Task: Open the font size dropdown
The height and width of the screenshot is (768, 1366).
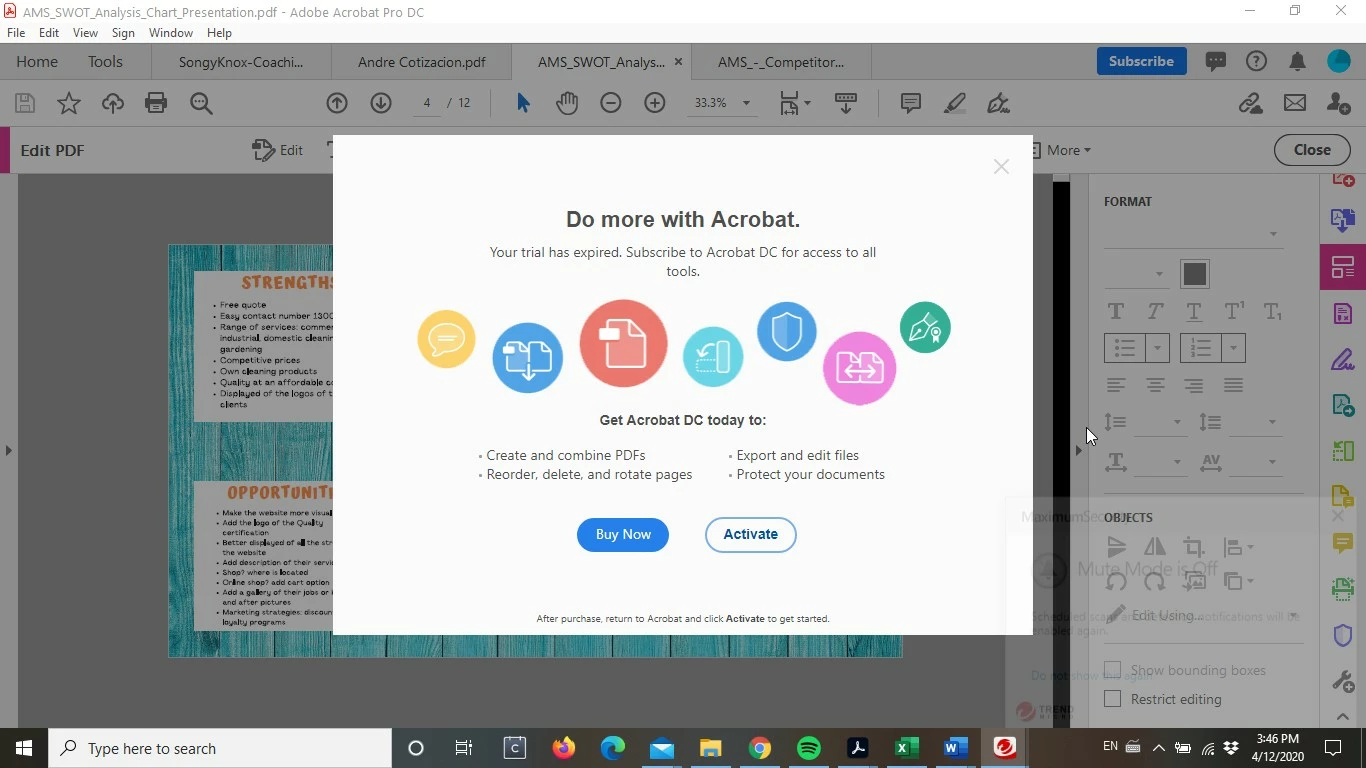Action: [1159, 274]
